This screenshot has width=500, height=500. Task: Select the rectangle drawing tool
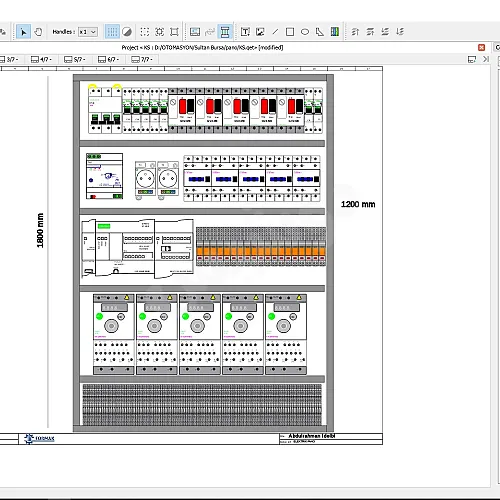coord(290,32)
